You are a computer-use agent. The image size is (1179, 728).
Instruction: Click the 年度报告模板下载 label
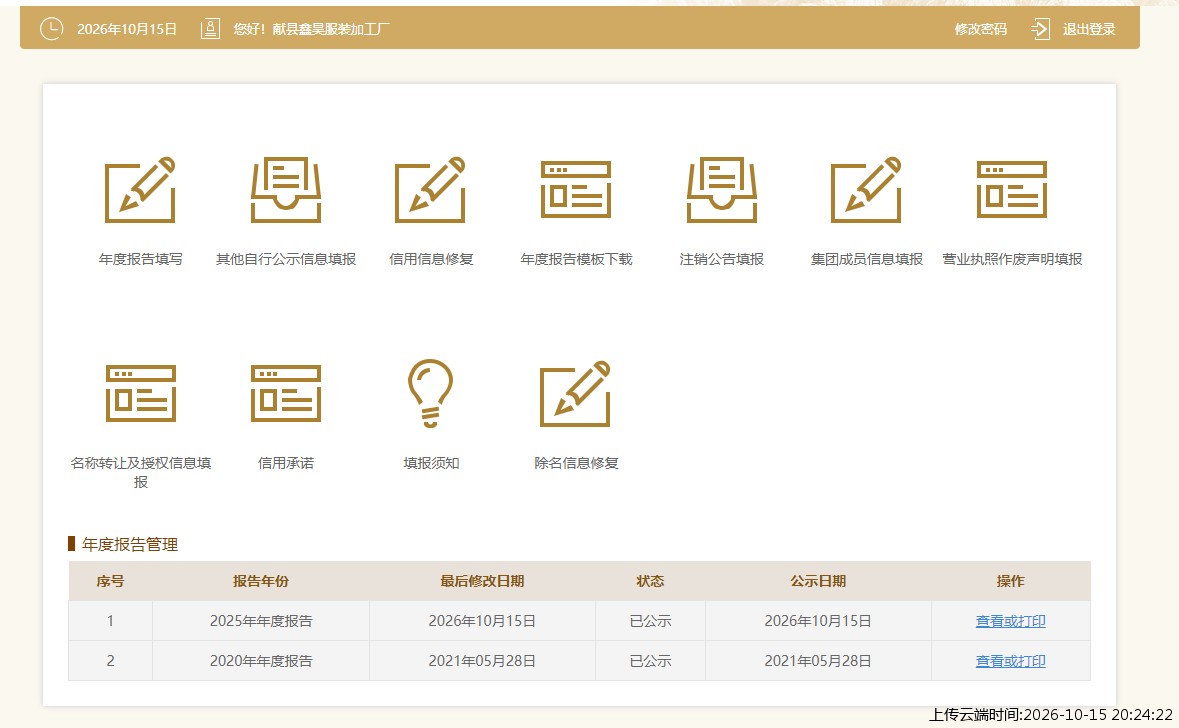[576, 259]
